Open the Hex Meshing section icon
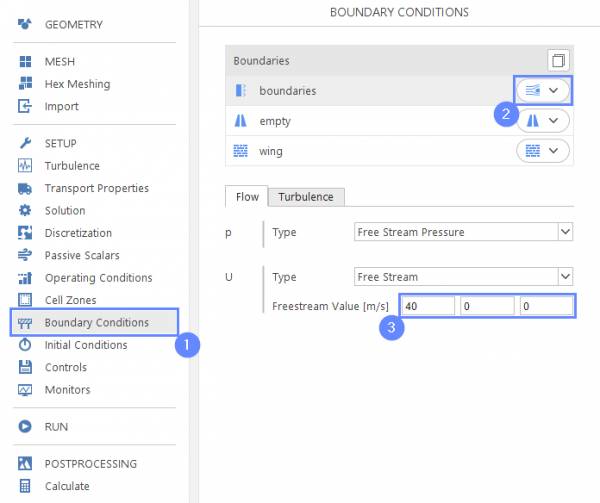 (25, 84)
